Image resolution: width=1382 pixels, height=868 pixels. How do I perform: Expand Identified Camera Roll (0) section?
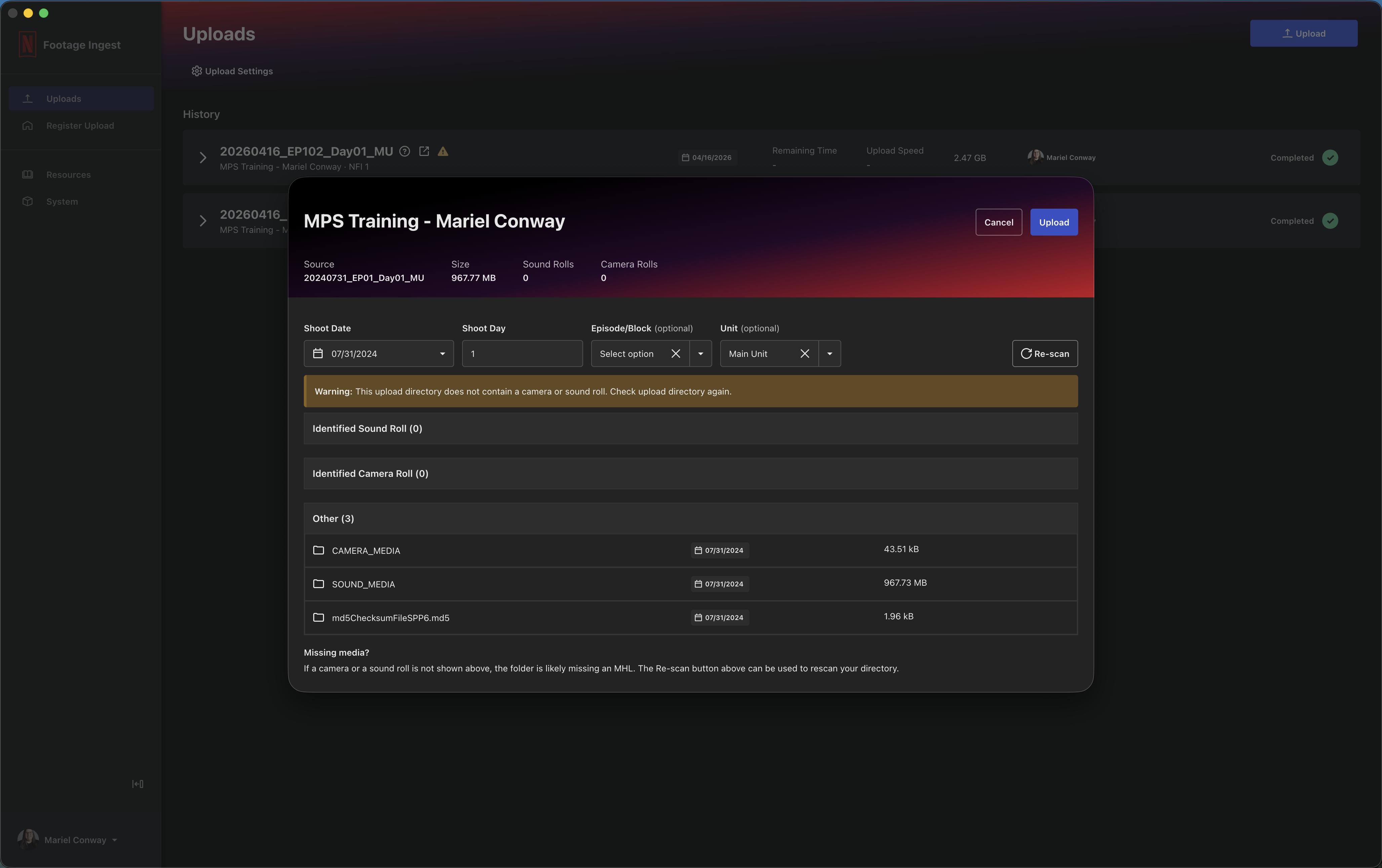(690, 473)
